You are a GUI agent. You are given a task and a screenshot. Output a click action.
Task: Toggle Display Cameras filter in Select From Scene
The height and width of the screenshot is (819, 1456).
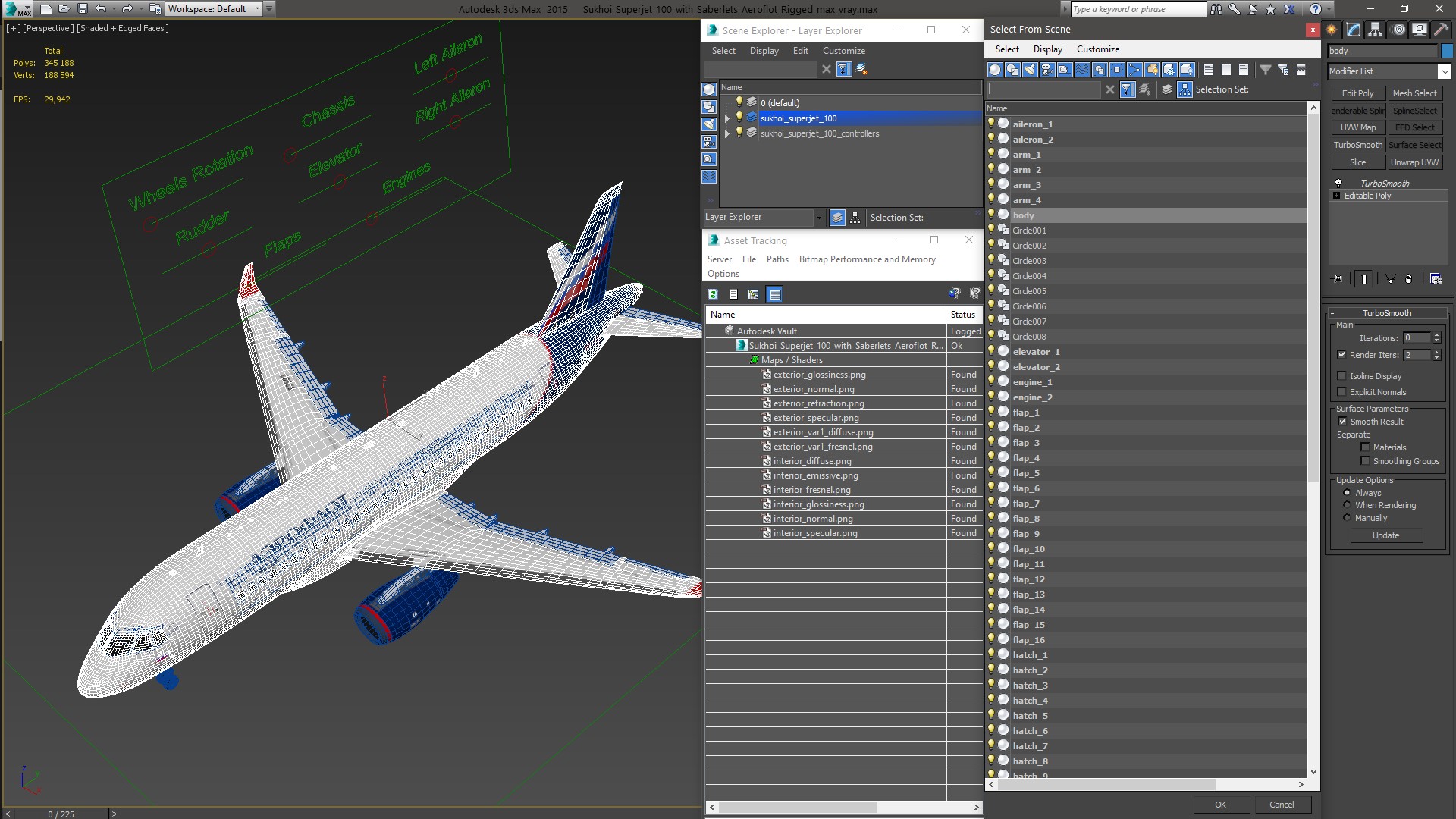1047,70
